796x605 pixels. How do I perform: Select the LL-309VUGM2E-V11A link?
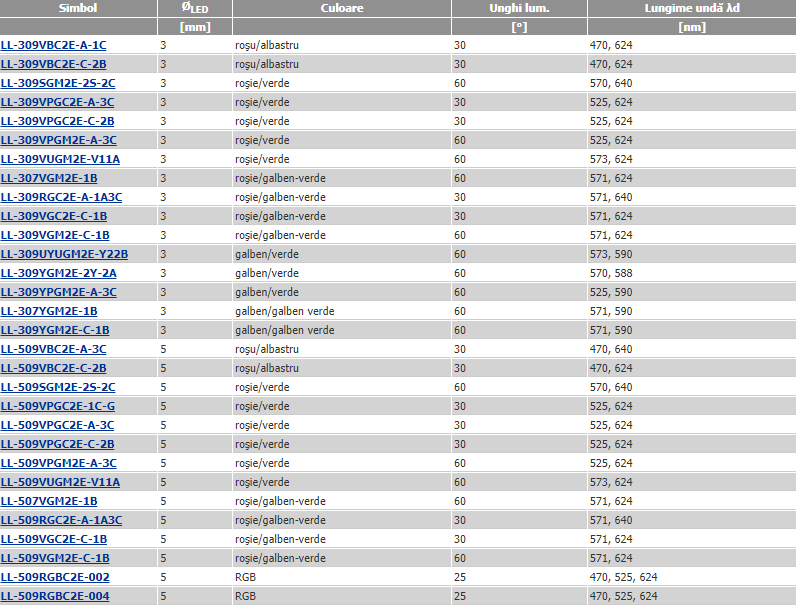[60, 159]
